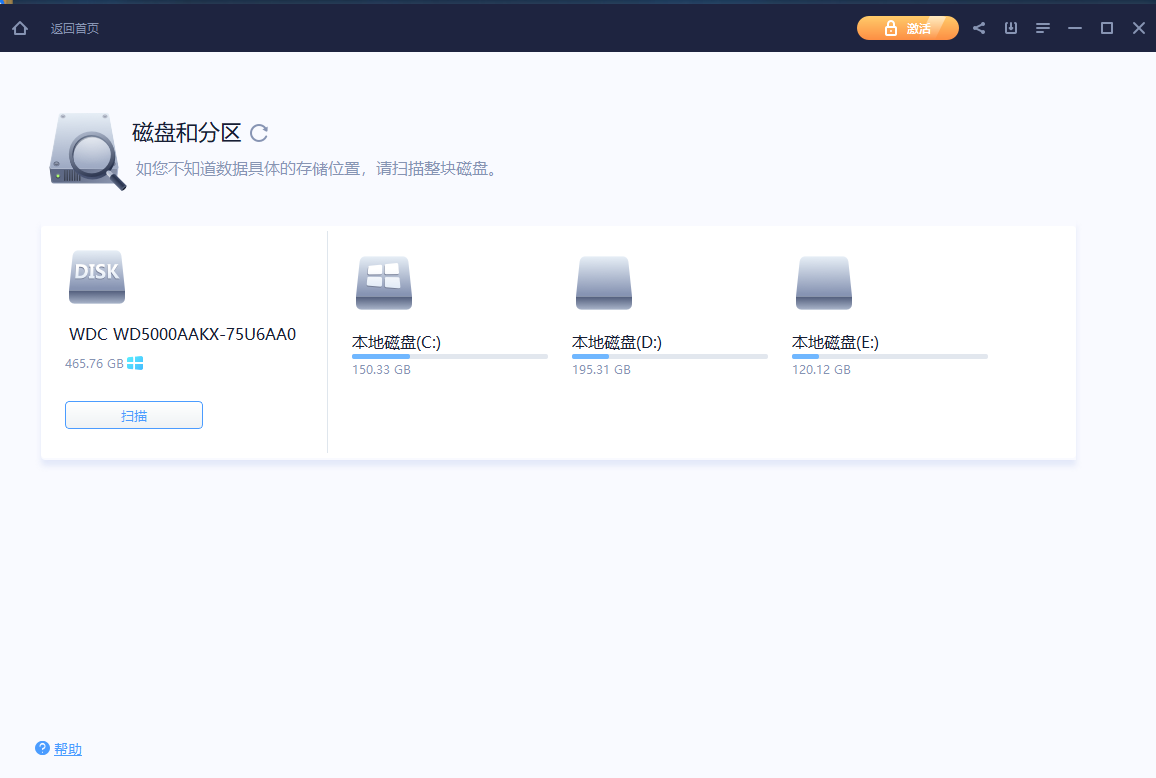
Task: Click the C: drive usage bar
Action: 450,356
